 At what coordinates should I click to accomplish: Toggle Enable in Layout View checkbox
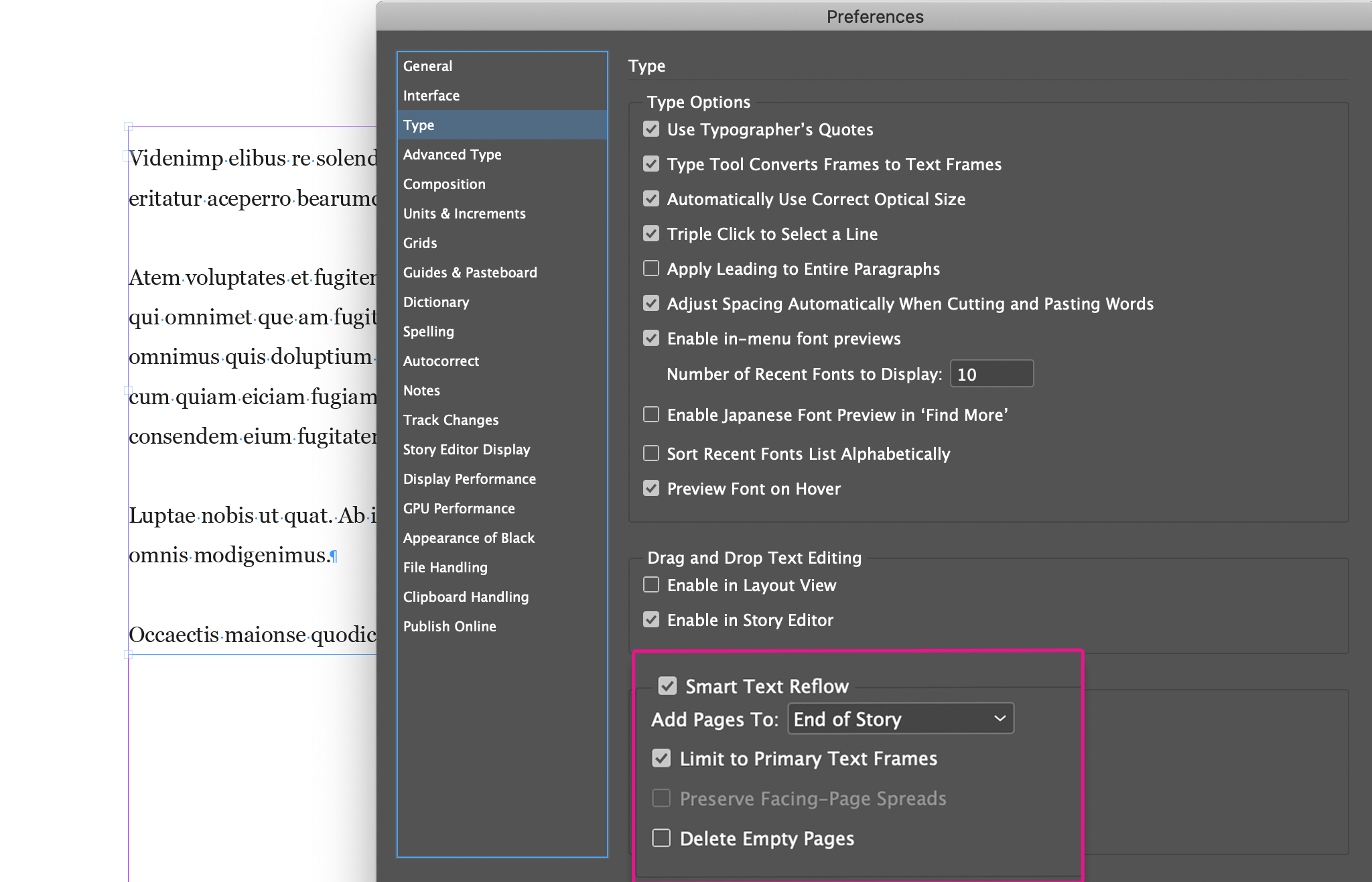click(651, 583)
